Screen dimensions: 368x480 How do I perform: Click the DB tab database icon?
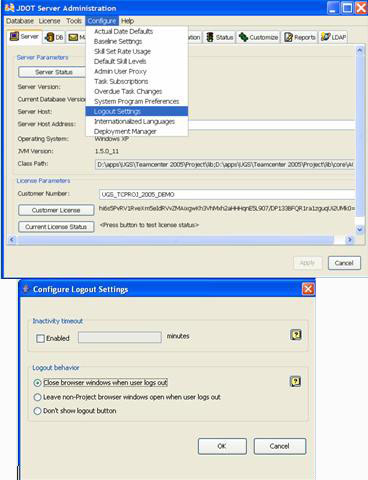point(49,37)
